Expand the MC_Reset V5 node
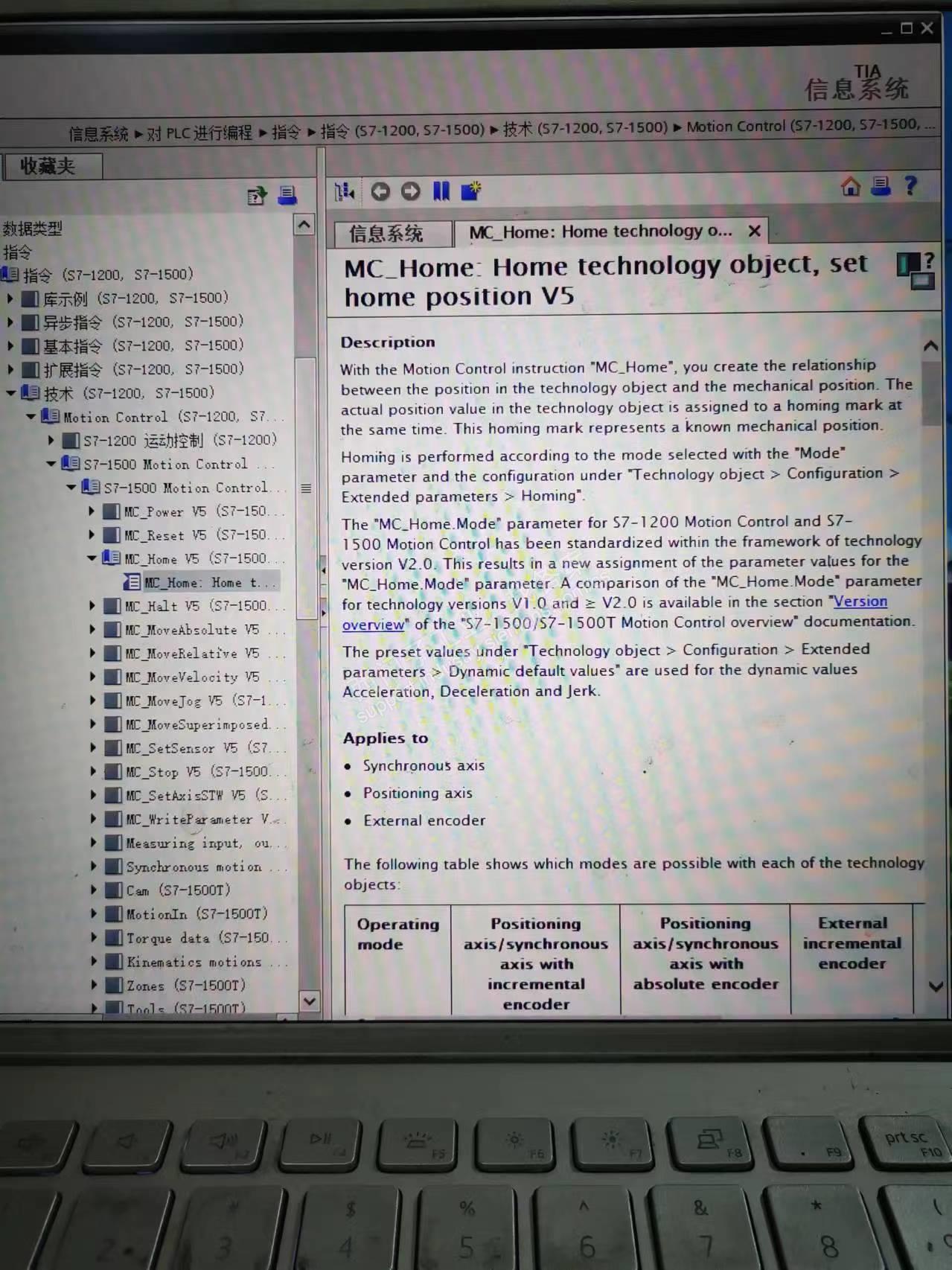 [x=92, y=535]
